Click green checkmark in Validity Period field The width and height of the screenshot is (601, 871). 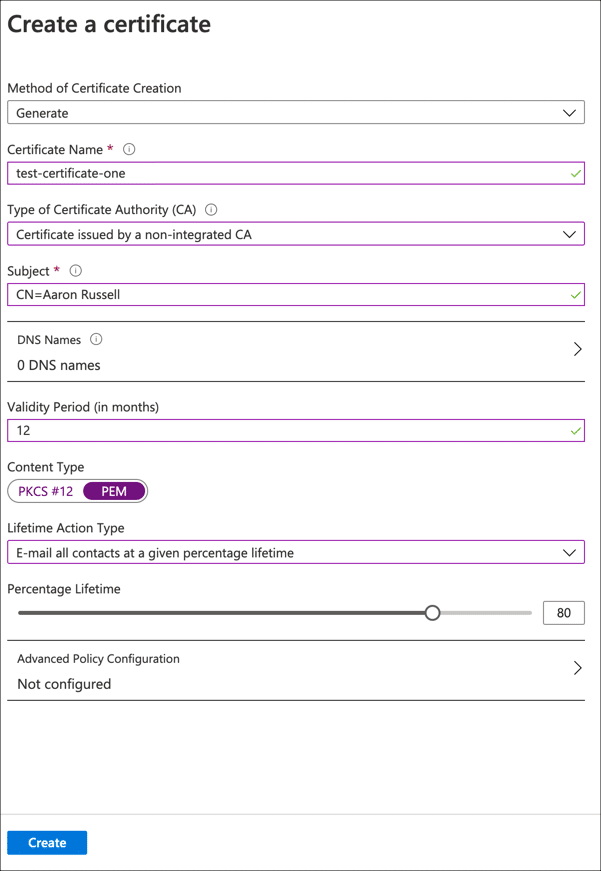coord(576,432)
